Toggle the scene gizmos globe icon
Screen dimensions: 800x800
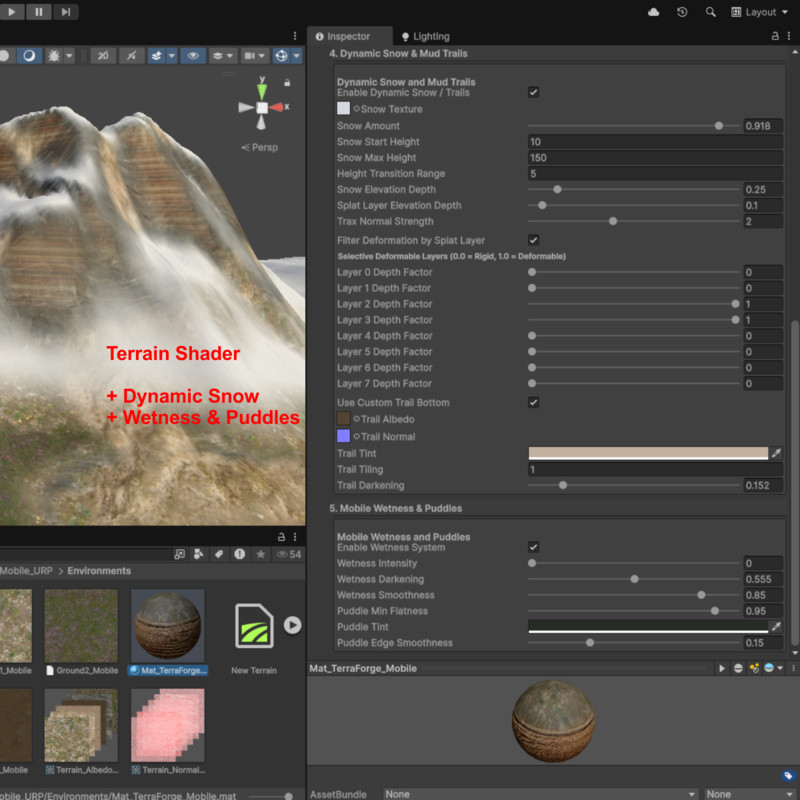point(281,56)
